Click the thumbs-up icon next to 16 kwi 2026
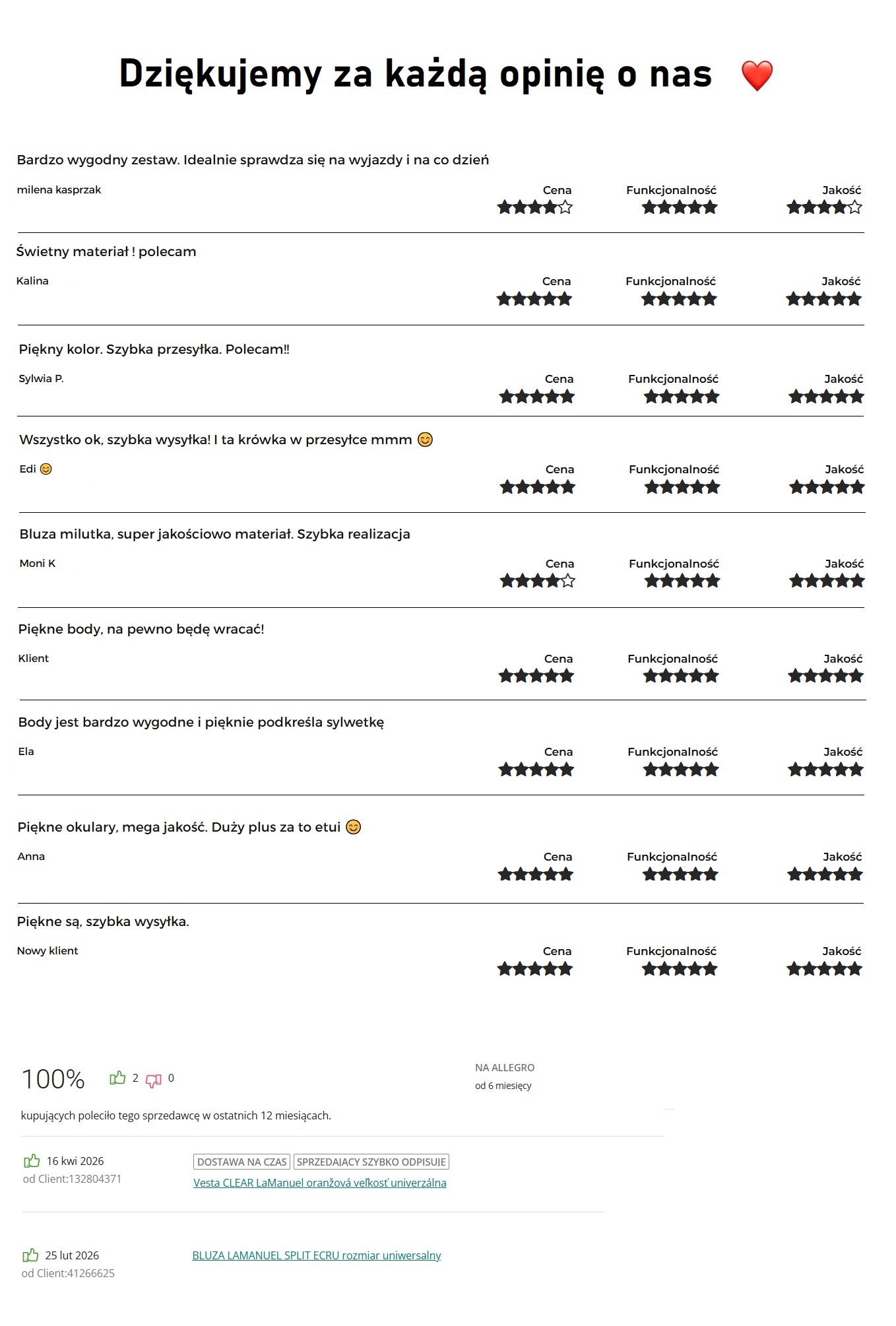896x1326 pixels. (32, 1161)
